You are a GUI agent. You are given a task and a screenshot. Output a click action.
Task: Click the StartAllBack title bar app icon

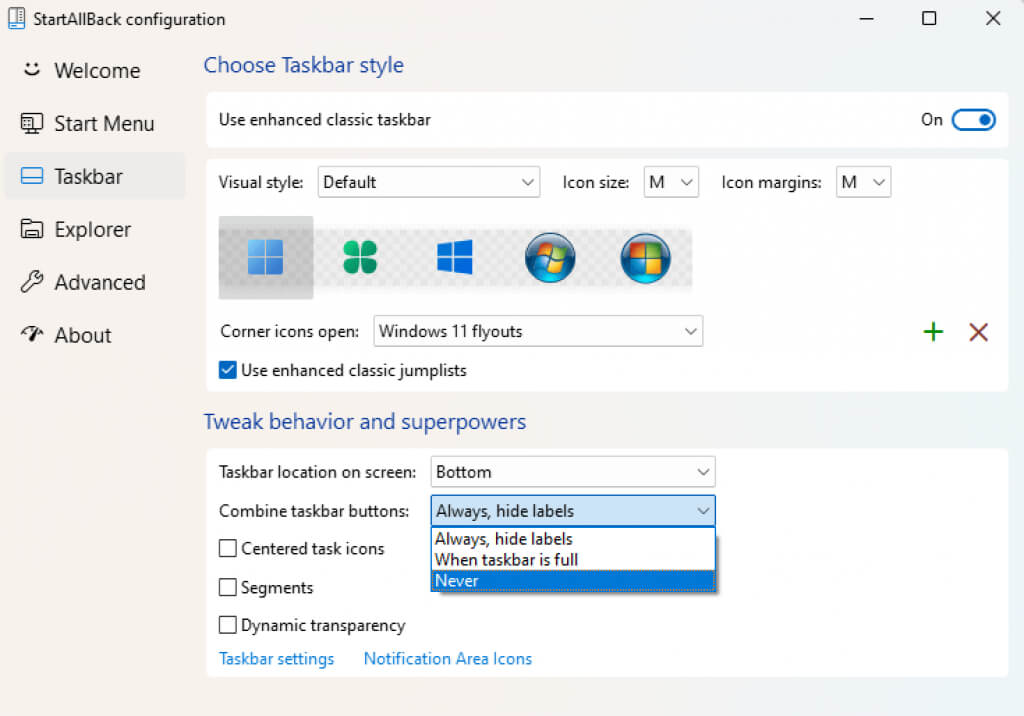pos(16,18)
